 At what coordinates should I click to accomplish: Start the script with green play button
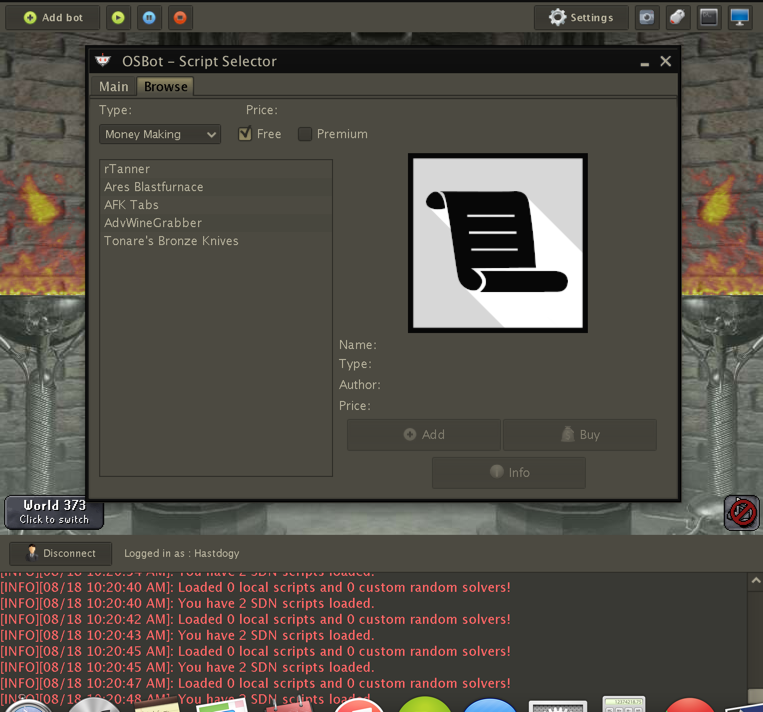118,18
